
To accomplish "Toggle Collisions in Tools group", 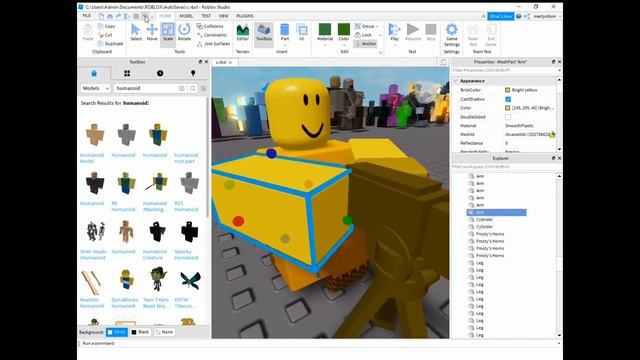I will click(210, 26).
